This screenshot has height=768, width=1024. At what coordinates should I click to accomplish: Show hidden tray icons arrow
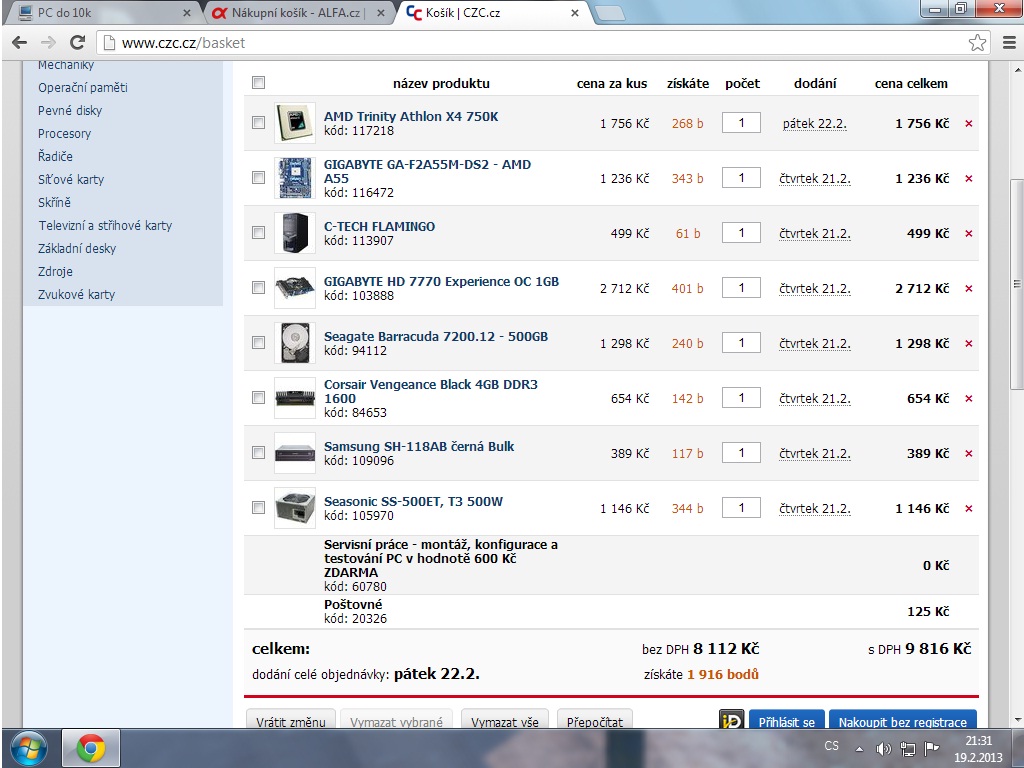coord(859,749)
